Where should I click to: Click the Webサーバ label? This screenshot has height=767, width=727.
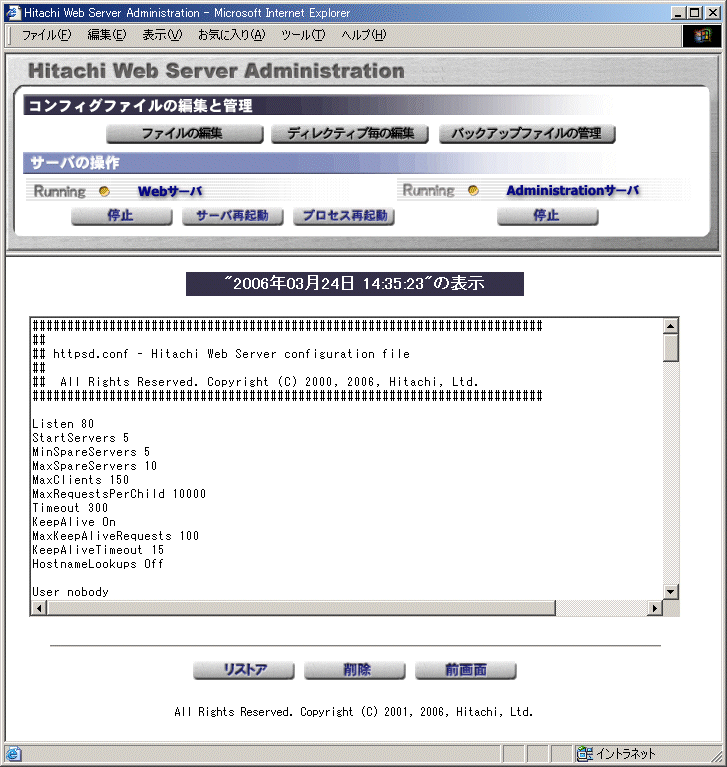(x=170, y=191)
